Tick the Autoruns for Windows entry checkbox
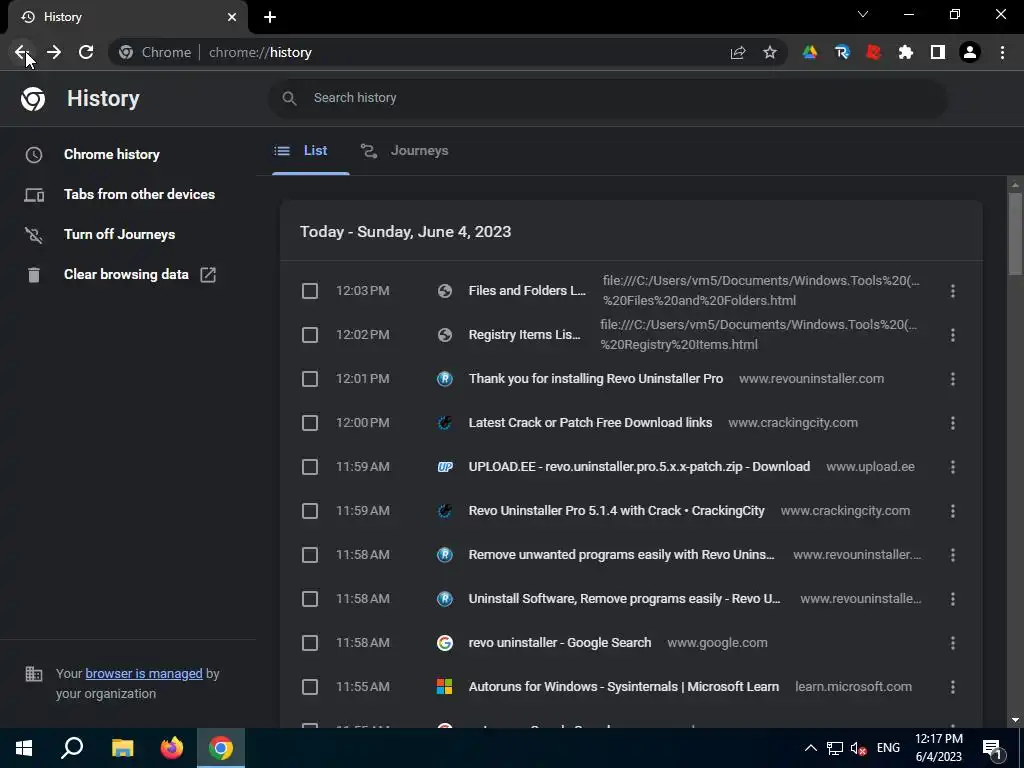This screenshot has width=1024, height=768. (x=310, y=687)
